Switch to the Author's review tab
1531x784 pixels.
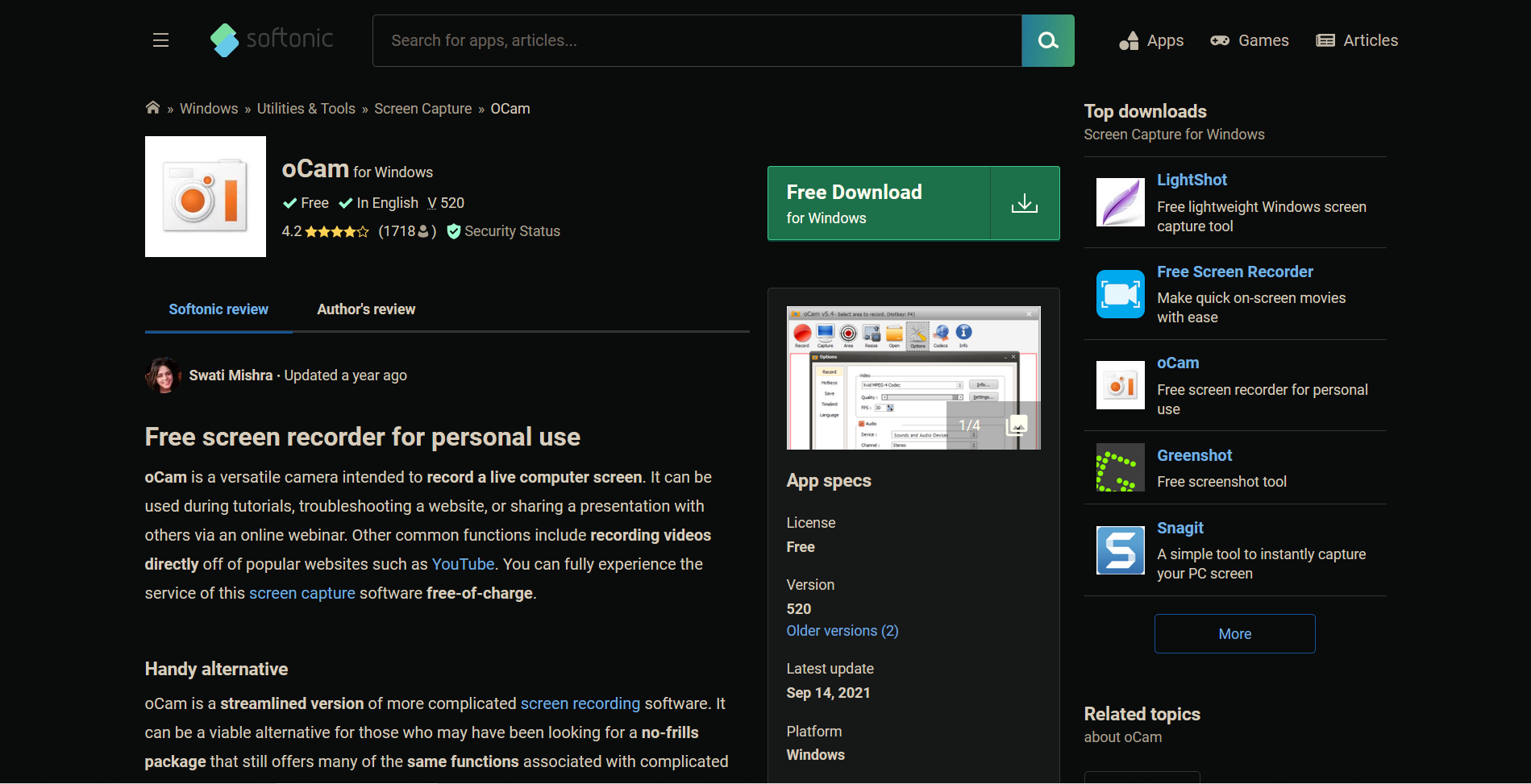(x=366, y=309)
